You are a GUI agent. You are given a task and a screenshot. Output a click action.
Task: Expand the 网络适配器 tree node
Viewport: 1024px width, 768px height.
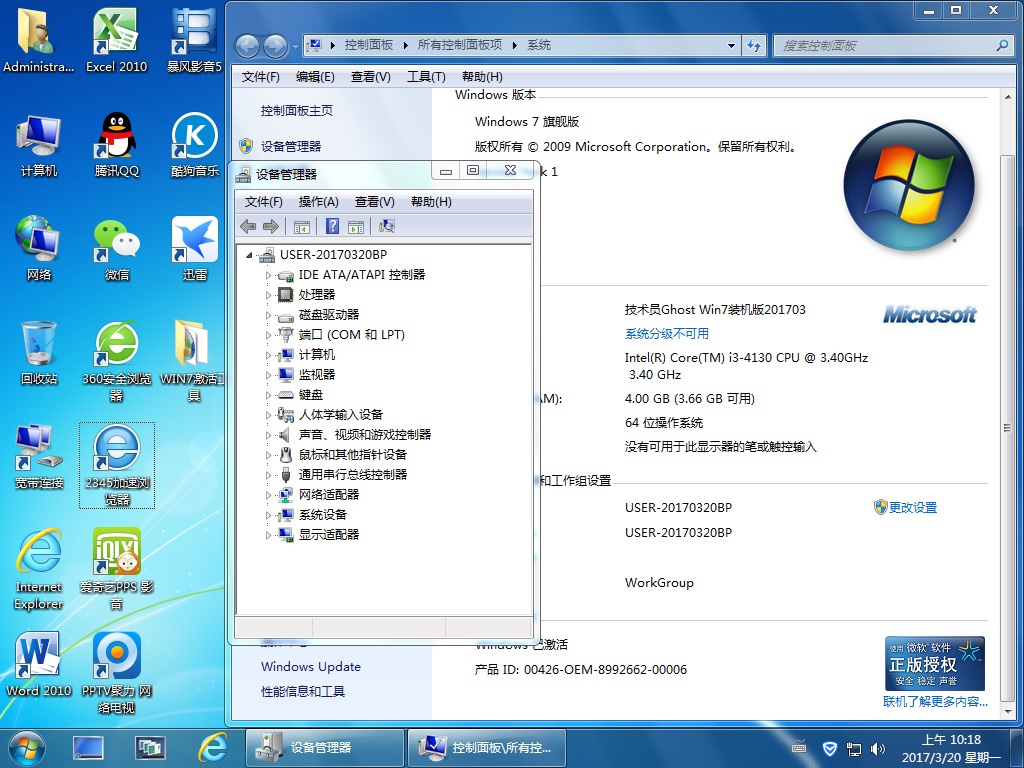(268, 496)
